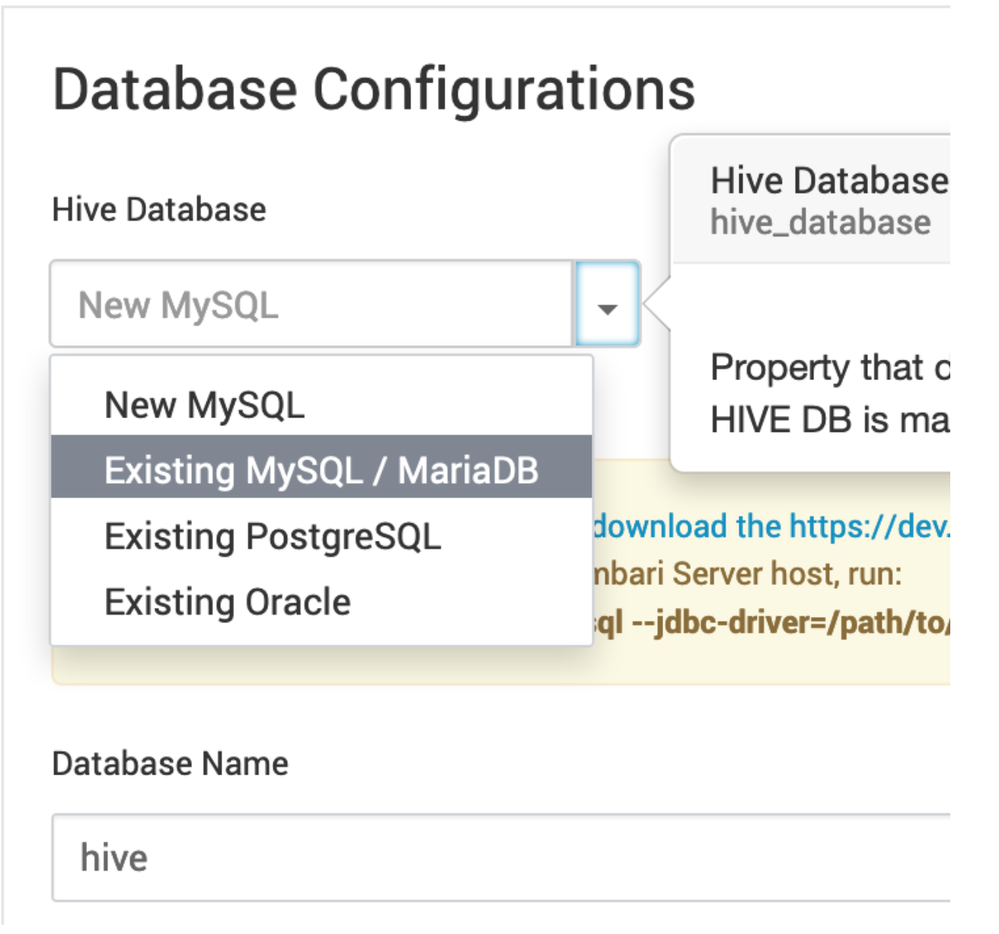
Task: Open the blue download link in warning
Action: point(772,526)
